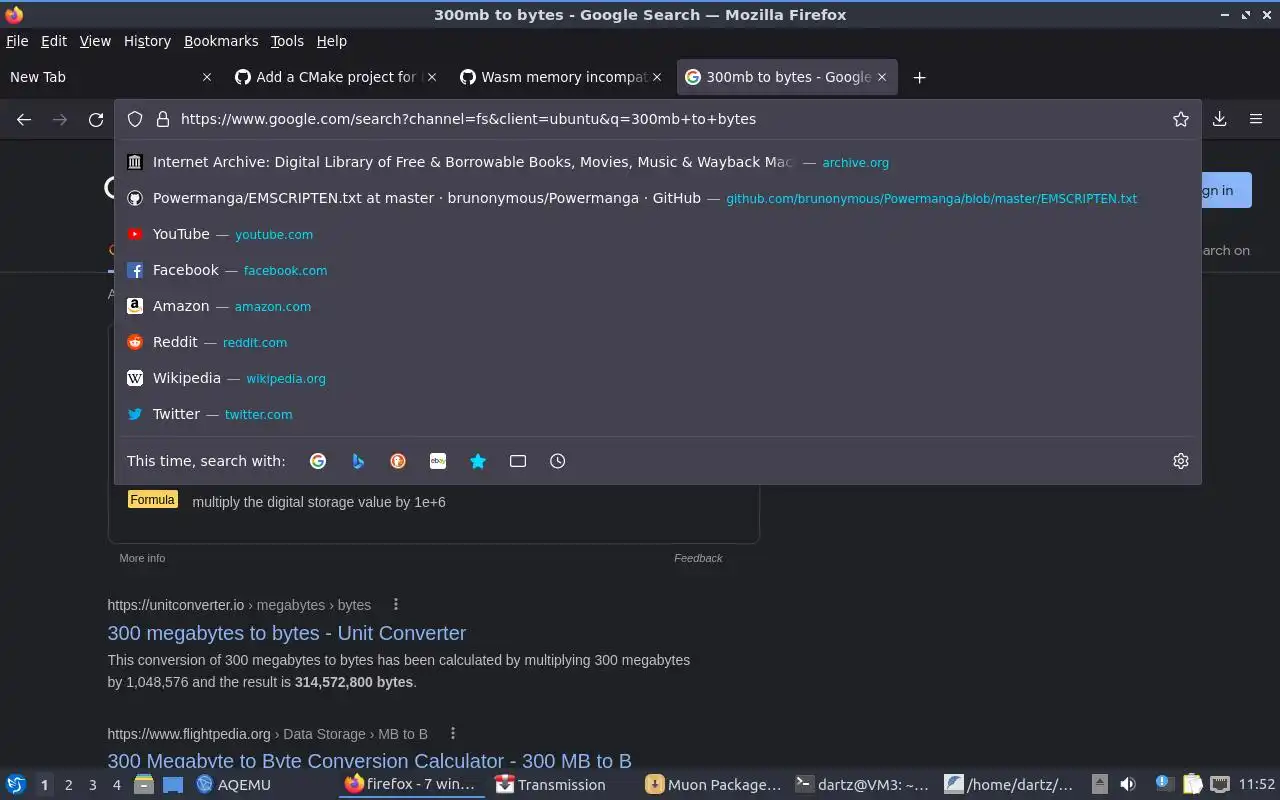Click the volume speaker tray icon
Image resolution: width=1280 pixels, height=800 pixels.
tap(1128, 785)
